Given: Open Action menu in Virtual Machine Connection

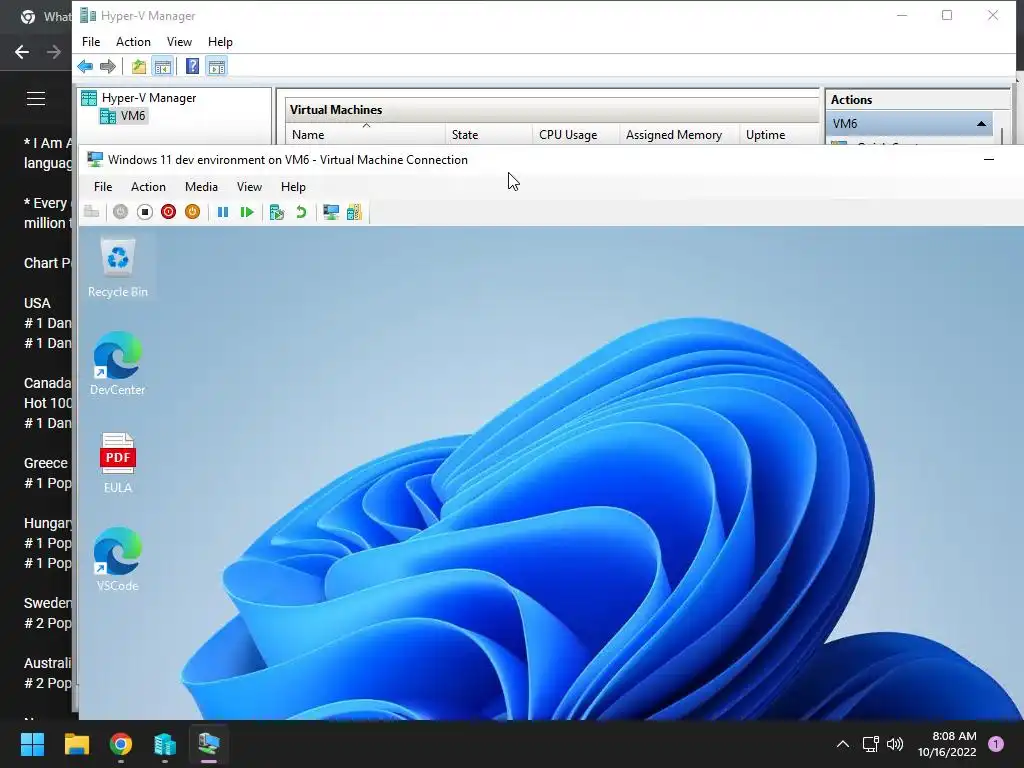Looking at the screenshot, I should (148, 187).
